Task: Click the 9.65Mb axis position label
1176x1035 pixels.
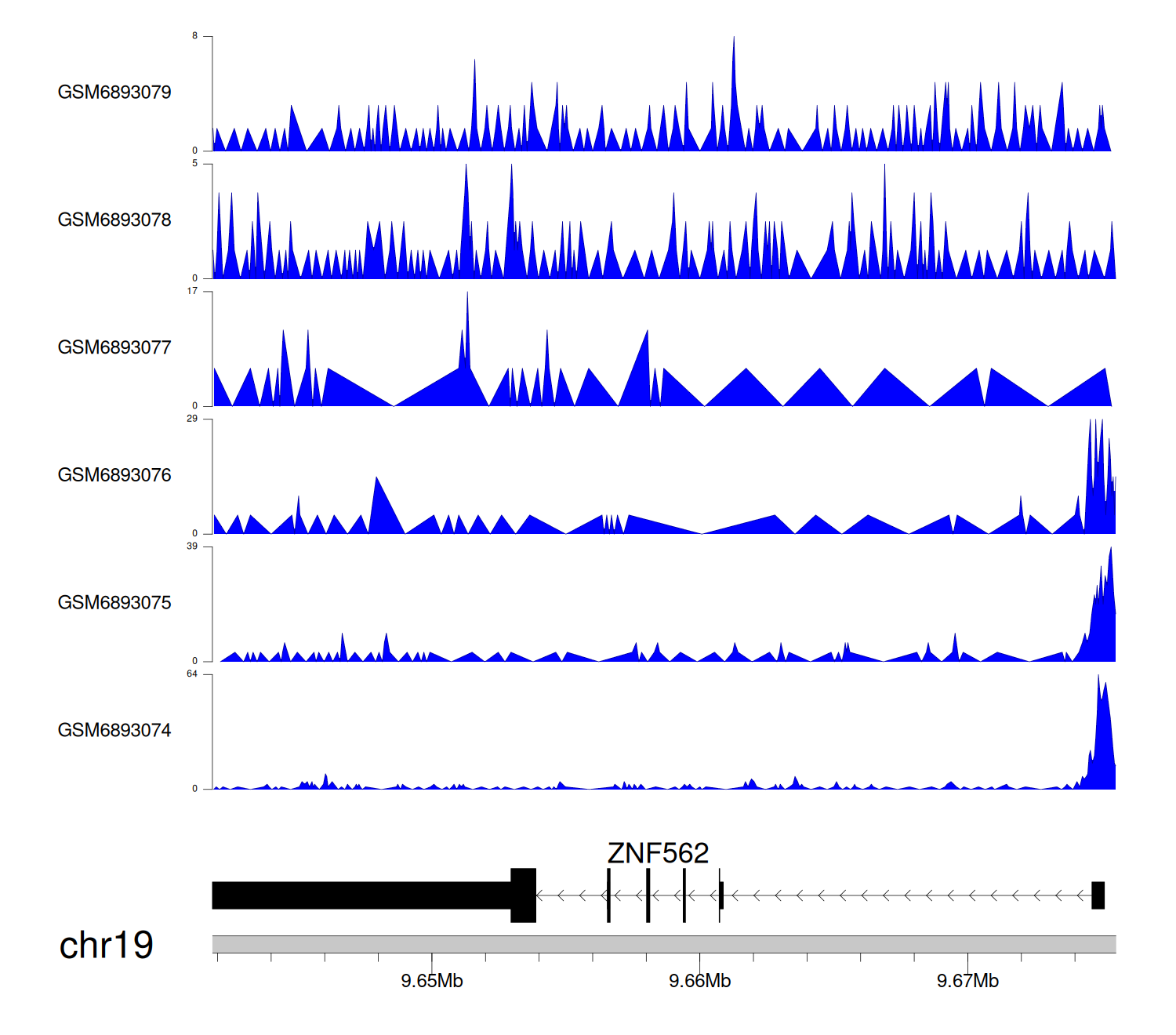Action: (432, 981)
